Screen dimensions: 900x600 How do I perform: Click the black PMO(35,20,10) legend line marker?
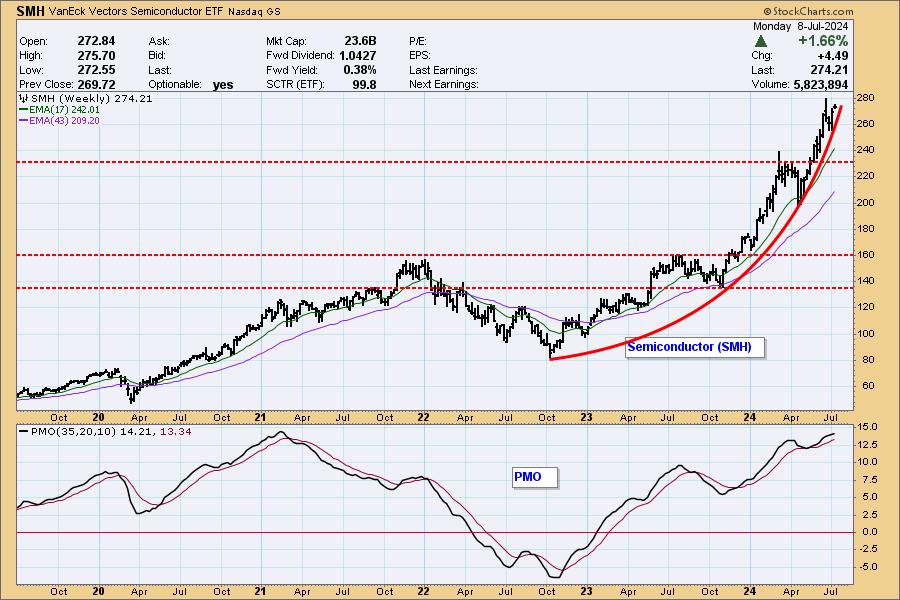[24, 432]
